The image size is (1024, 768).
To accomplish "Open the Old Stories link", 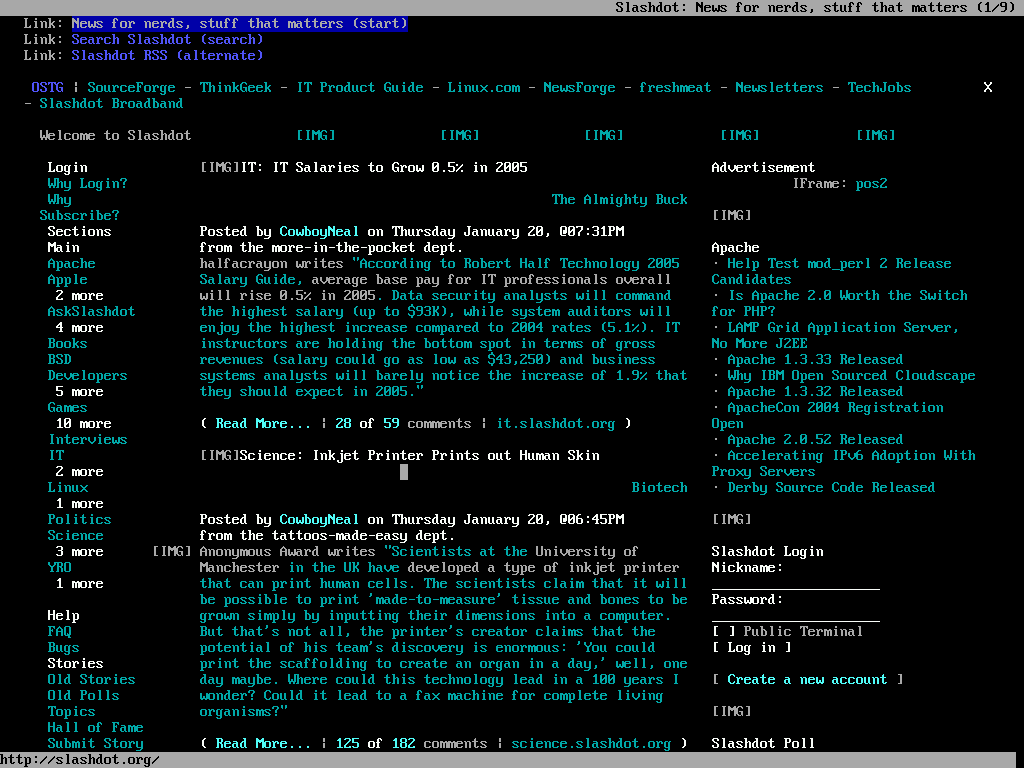I will click(91, 680).
